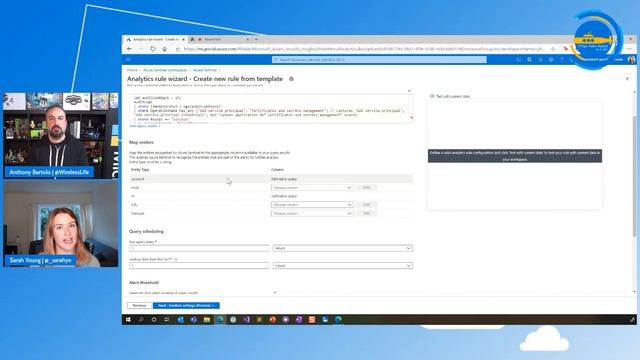Image resolution: width=640 pixels, height=360 pixels.
Task: Click Add button in URL row
Action: click(367, 204)
